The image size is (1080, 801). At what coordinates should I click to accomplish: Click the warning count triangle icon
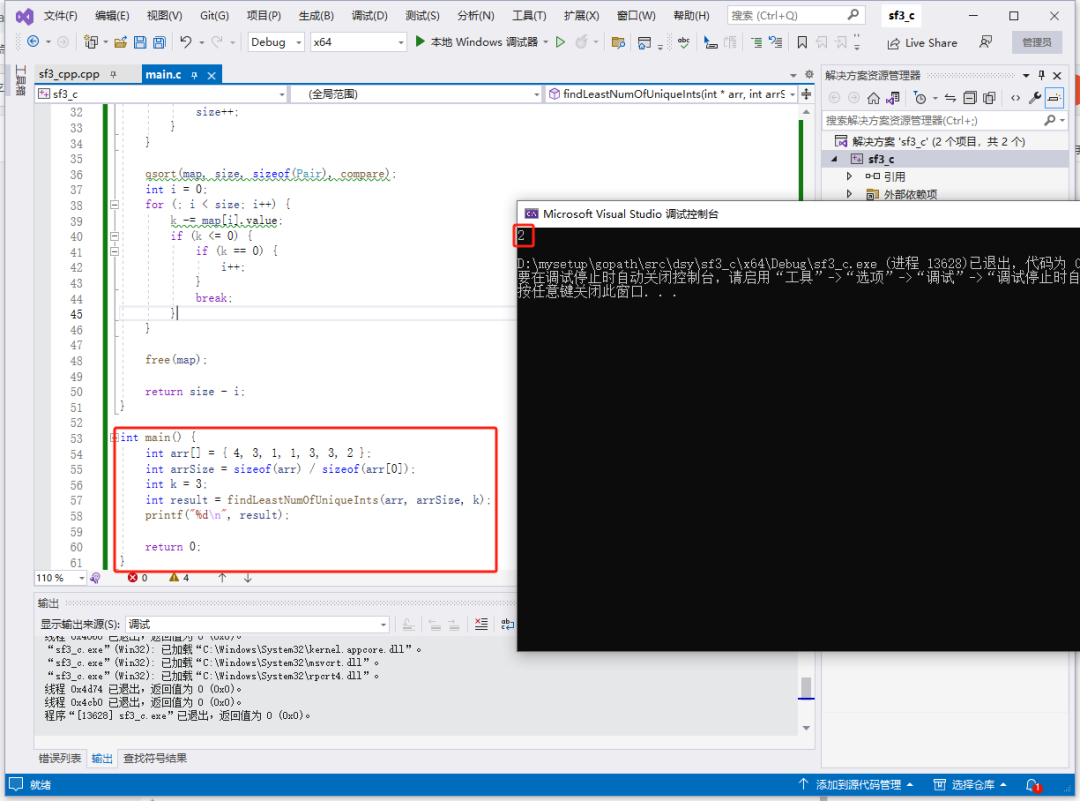click(173, 578)
